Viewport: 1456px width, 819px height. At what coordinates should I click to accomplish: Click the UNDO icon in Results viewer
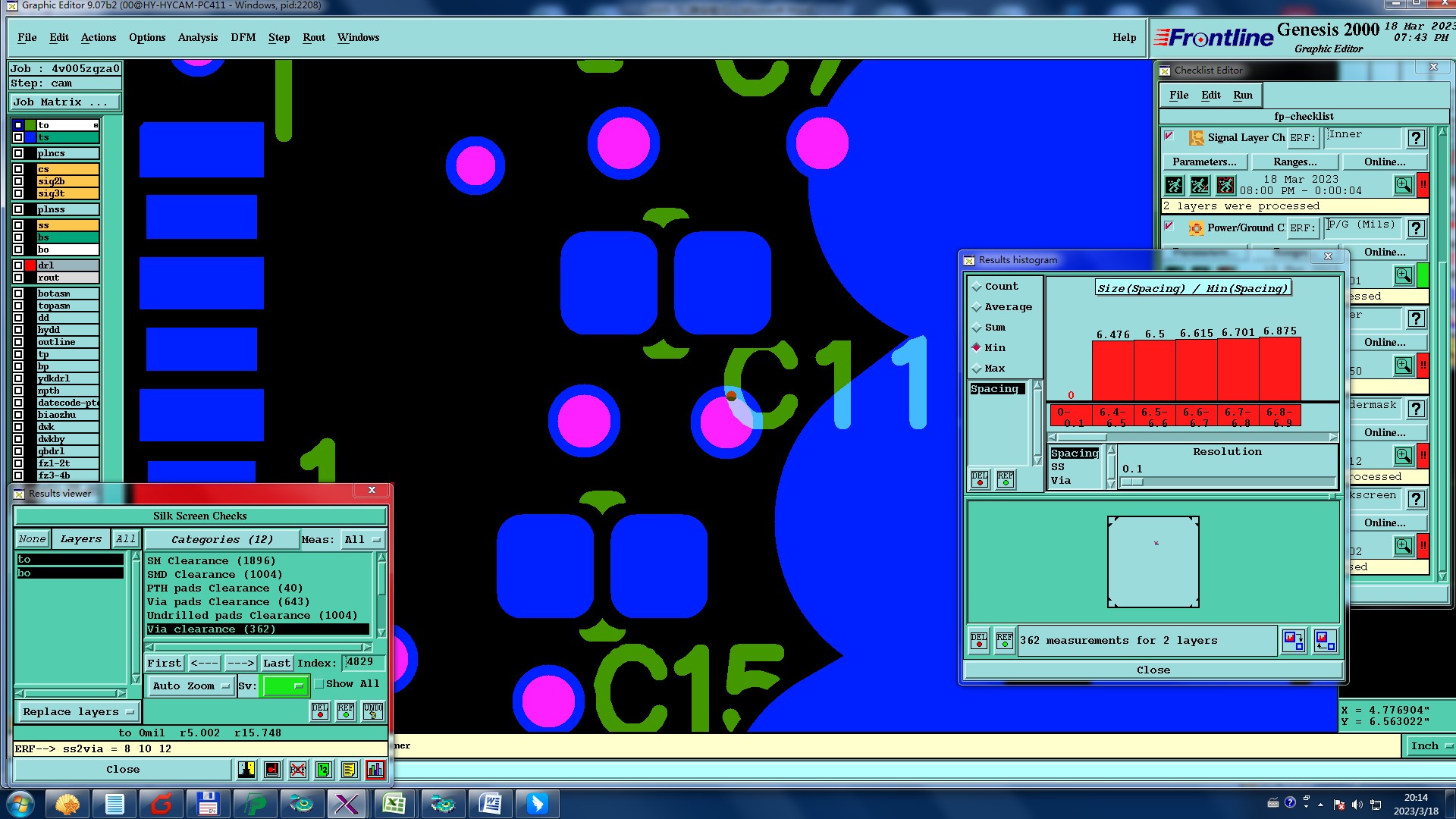tap(373, 711)
